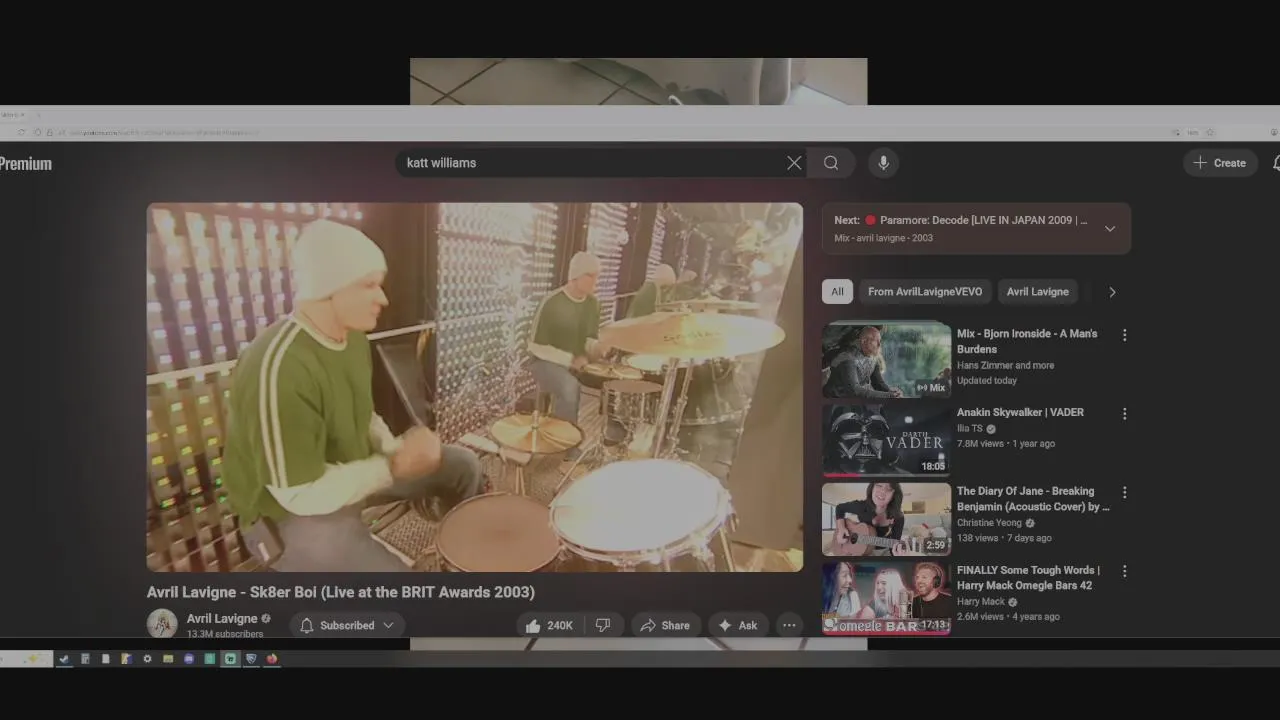
Task: Open Avril Lavigne channel avatar
Action: pyautogui.click(x=162, y=624)
